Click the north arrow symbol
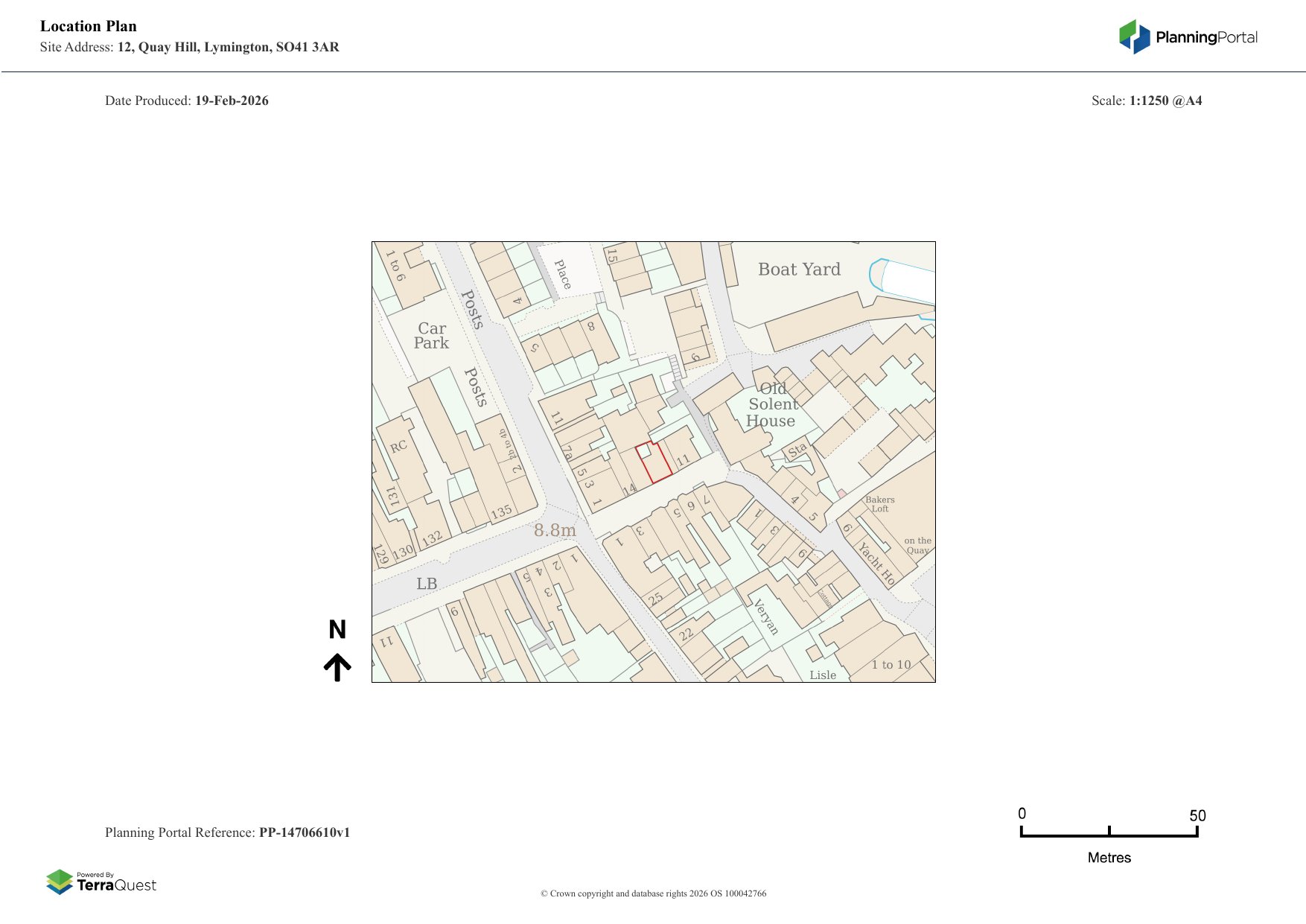 pos(337,667)
